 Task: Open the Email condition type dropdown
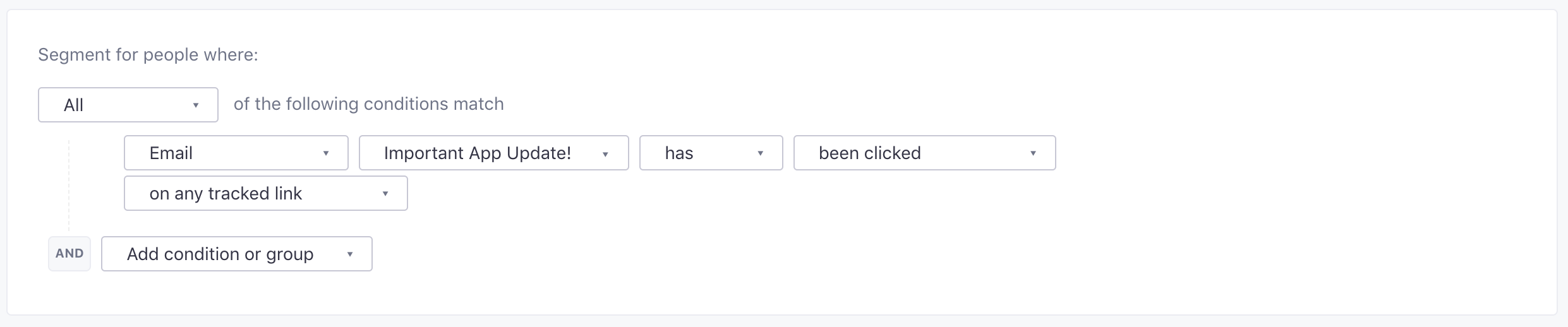[236, 153]
